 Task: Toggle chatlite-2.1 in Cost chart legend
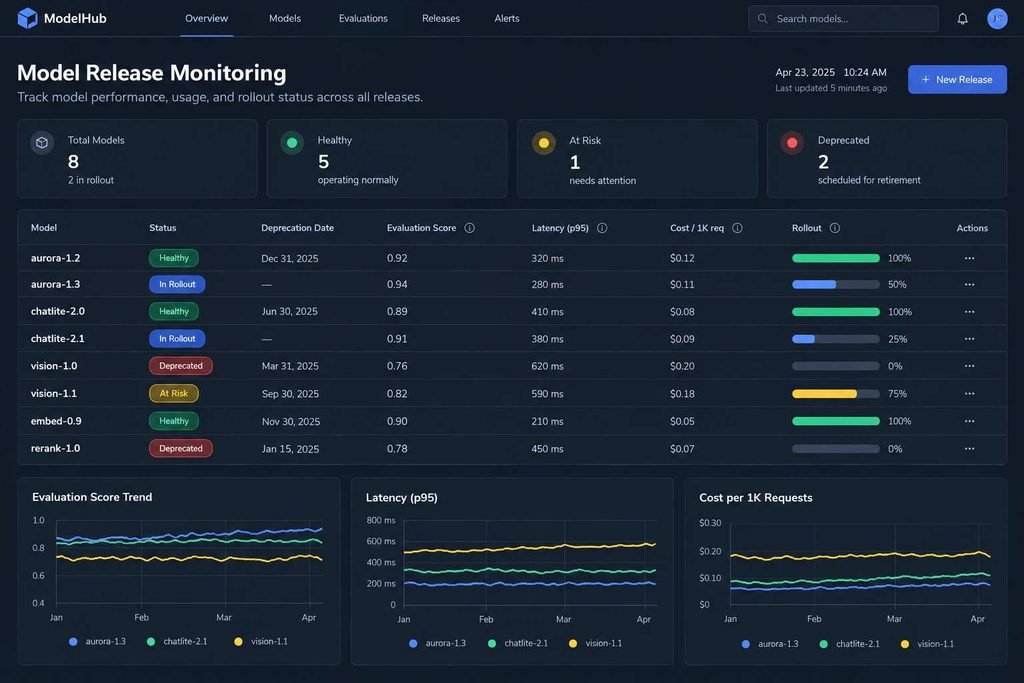[x=850, y=644]
